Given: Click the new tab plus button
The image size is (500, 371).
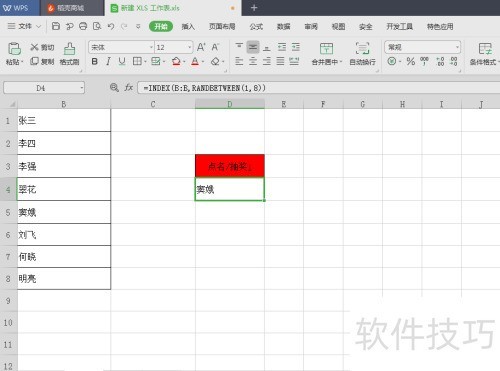Looking at the screenshot, I should (x=254, y=8).
